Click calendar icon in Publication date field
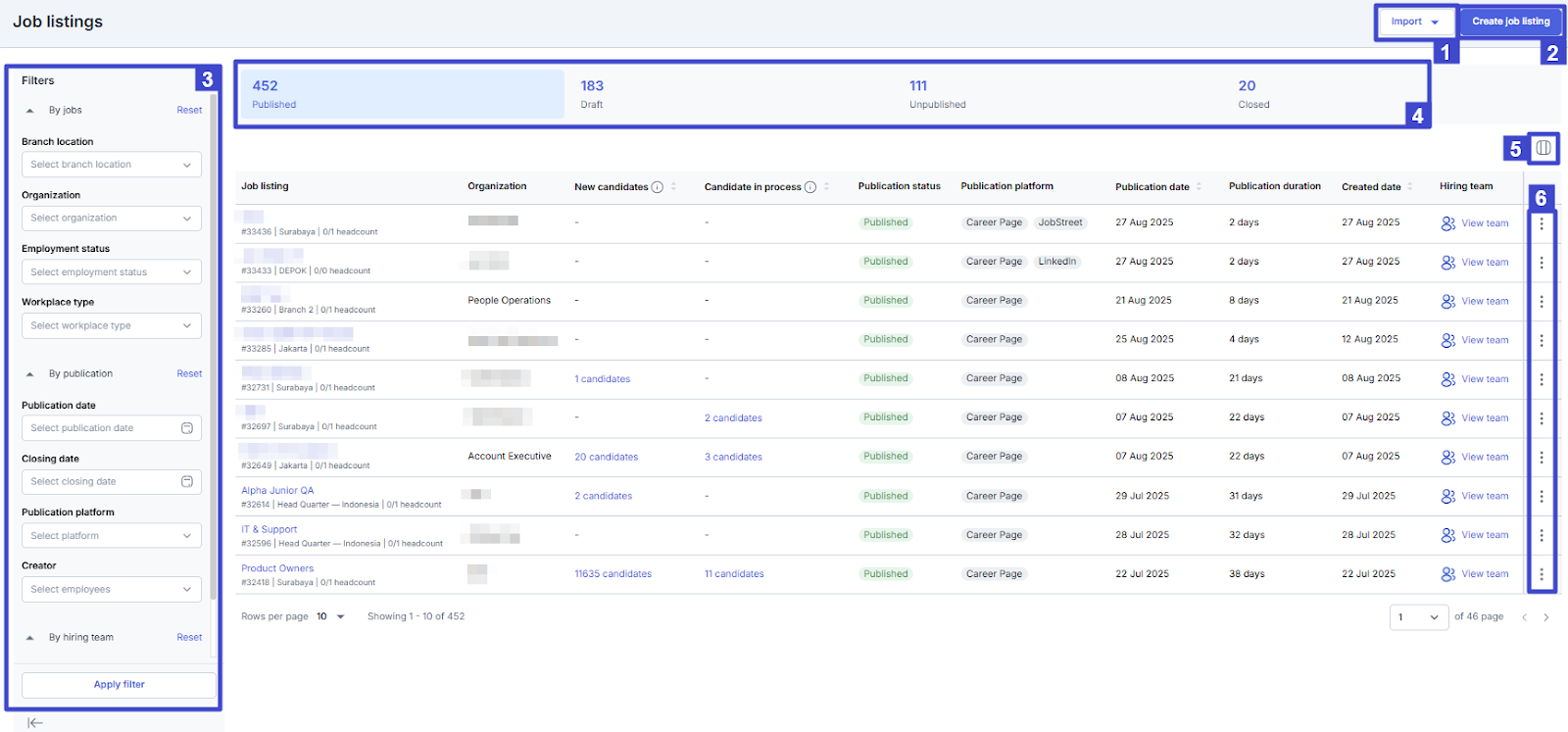 pos(187,428)
